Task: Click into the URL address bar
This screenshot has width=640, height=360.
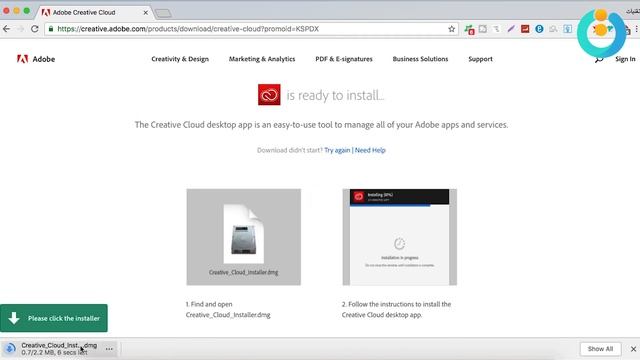Action: [x=251, y=29]
